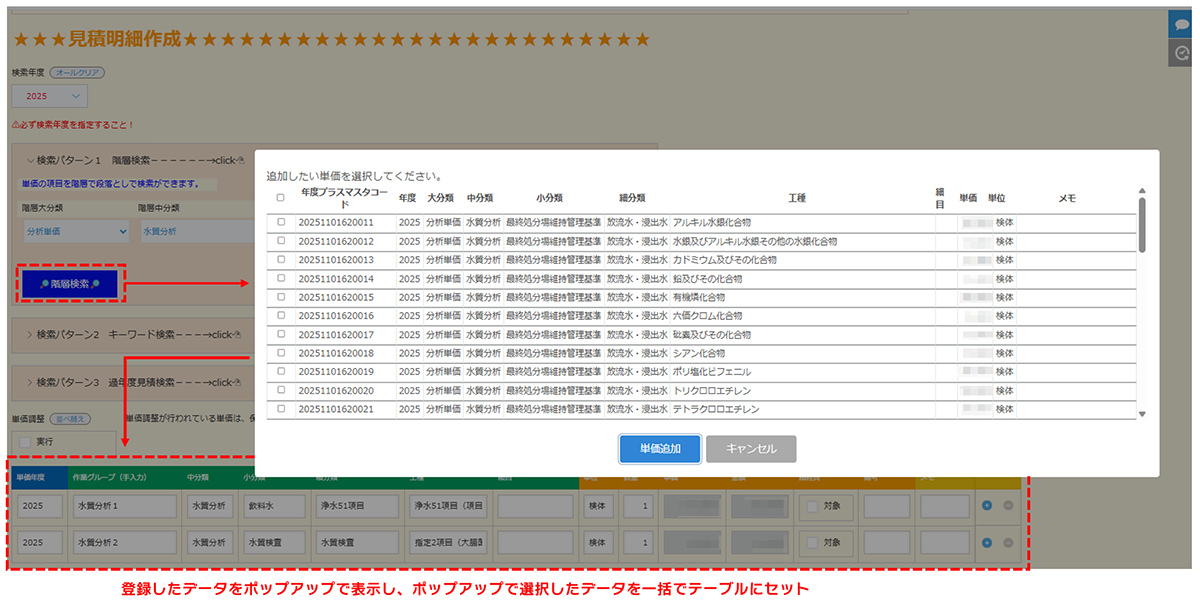Click blue plus icon in 水質分析2 row
Image resolution: width=1200 pixels, height=613 pixels.
pos(987,542)
